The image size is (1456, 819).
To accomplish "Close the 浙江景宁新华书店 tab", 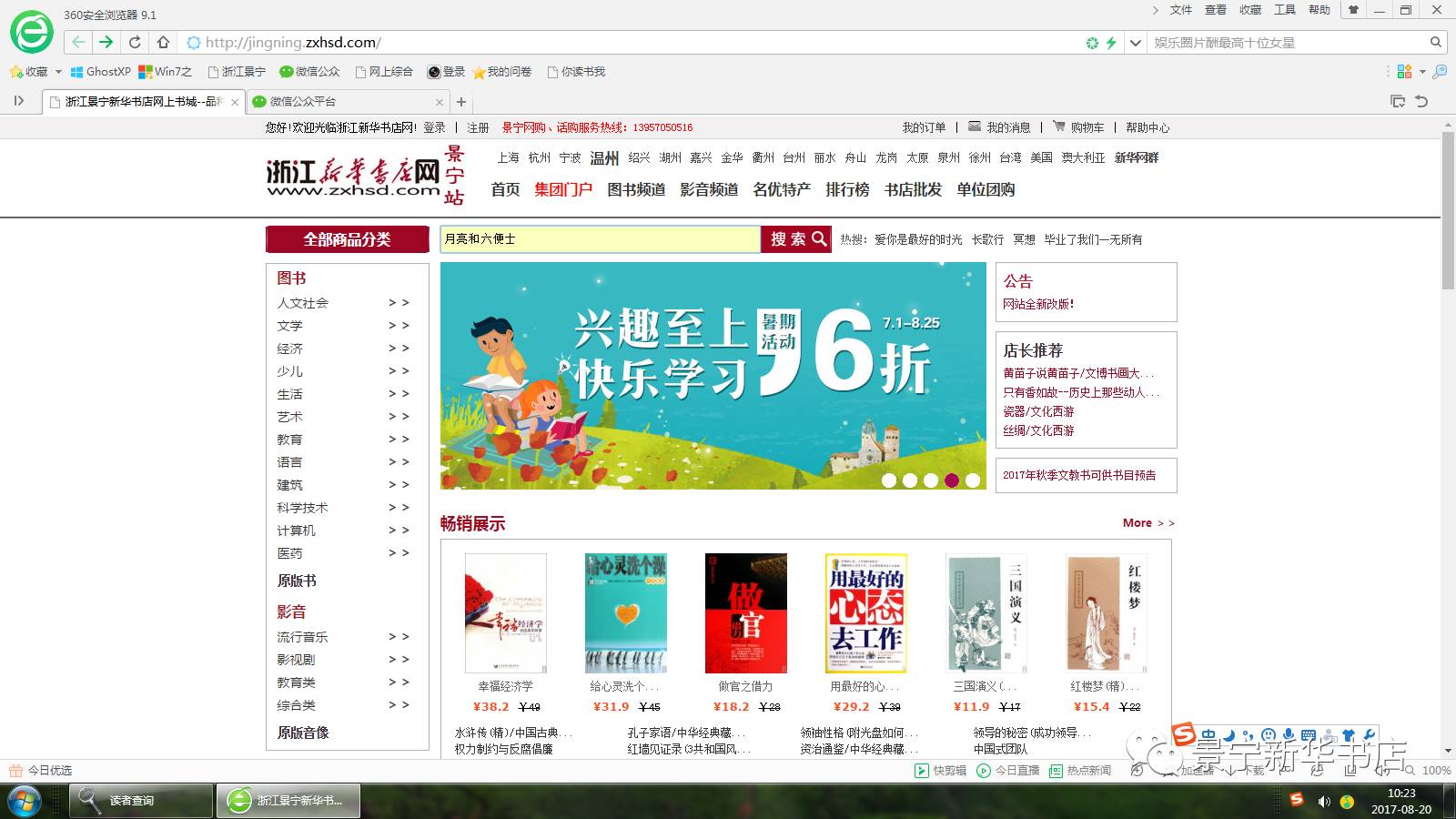I will point(235,102).
